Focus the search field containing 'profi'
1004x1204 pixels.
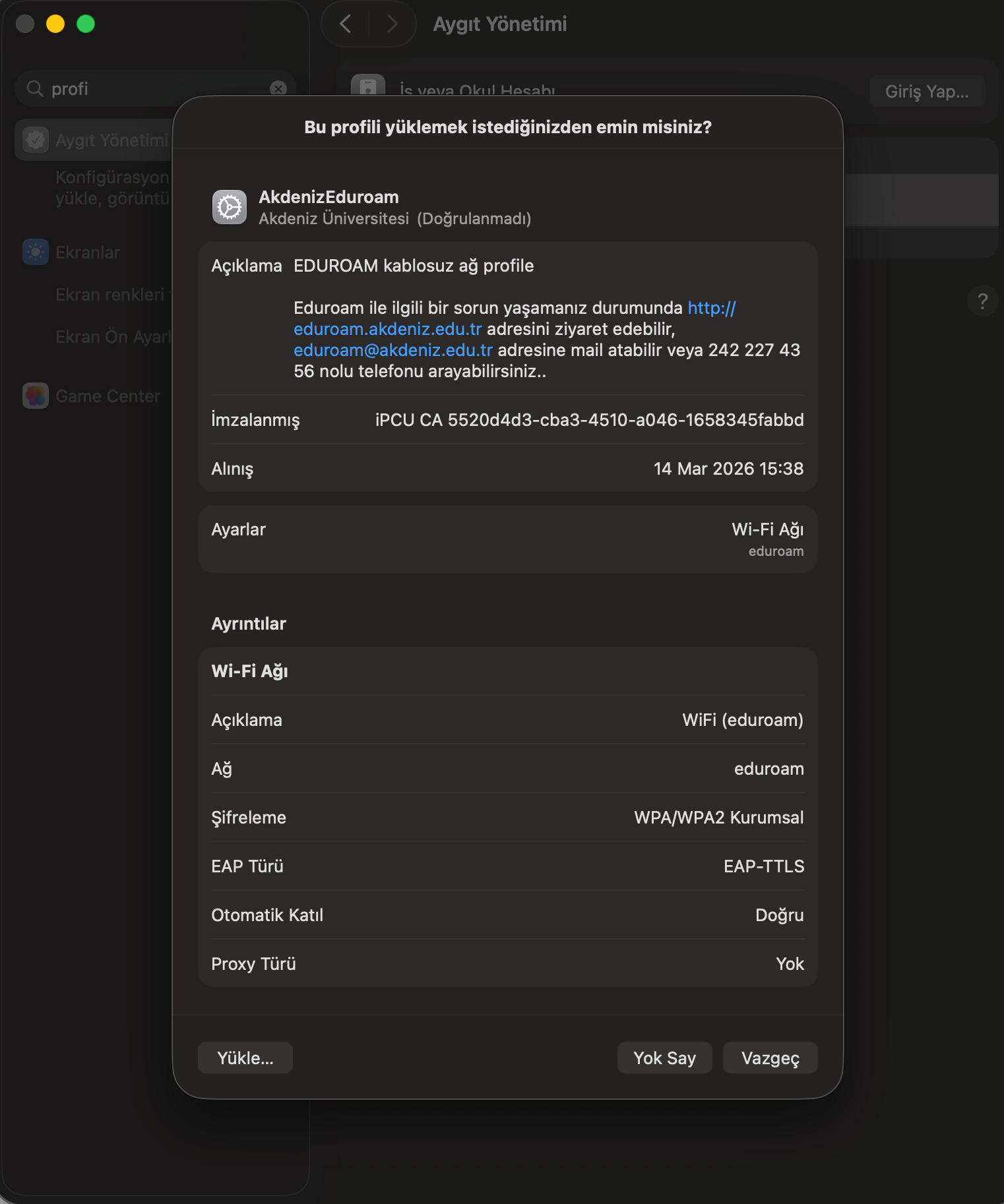click(156, 88)
